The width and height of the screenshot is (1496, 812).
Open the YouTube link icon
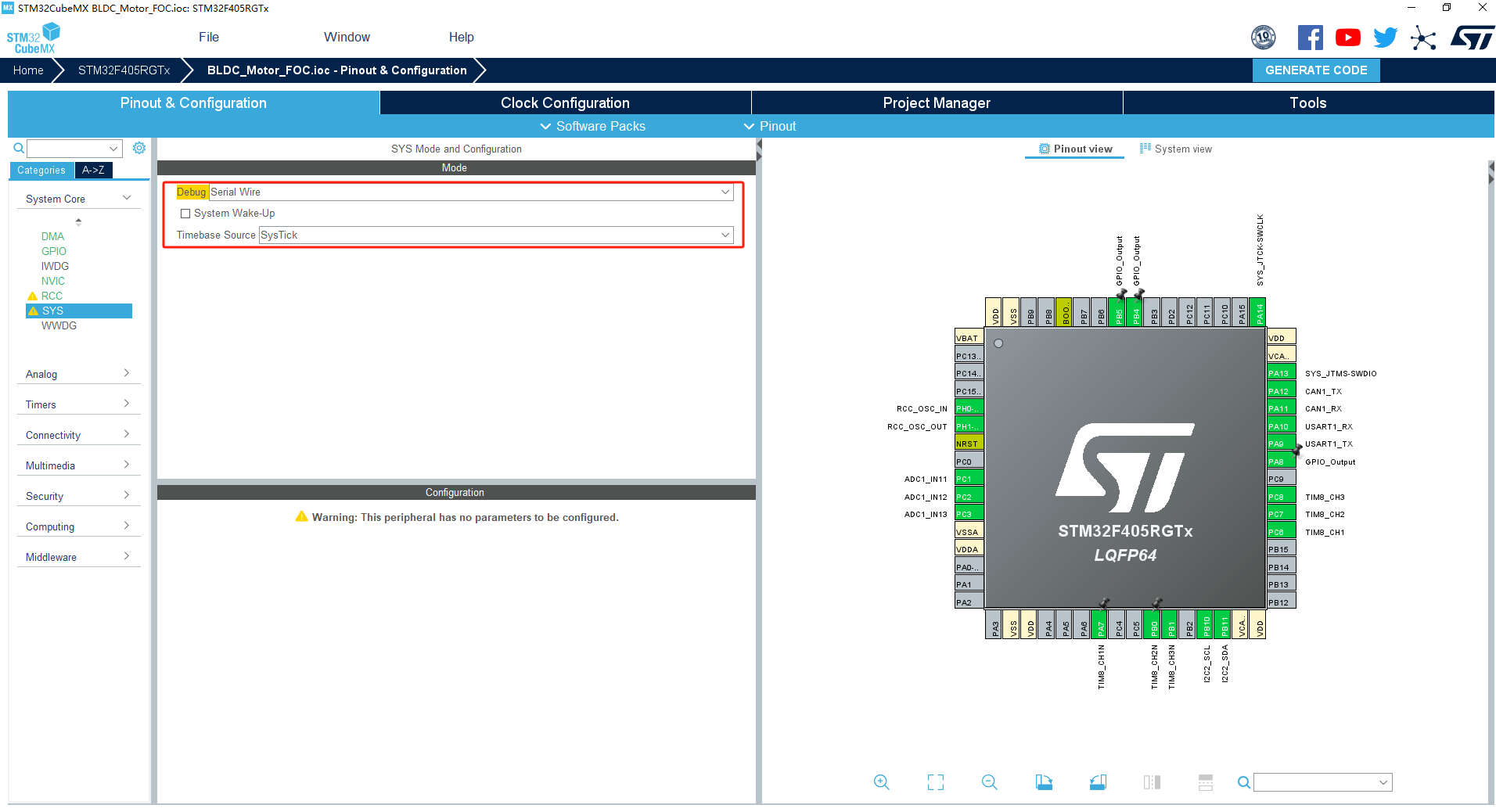(1347, 38)
